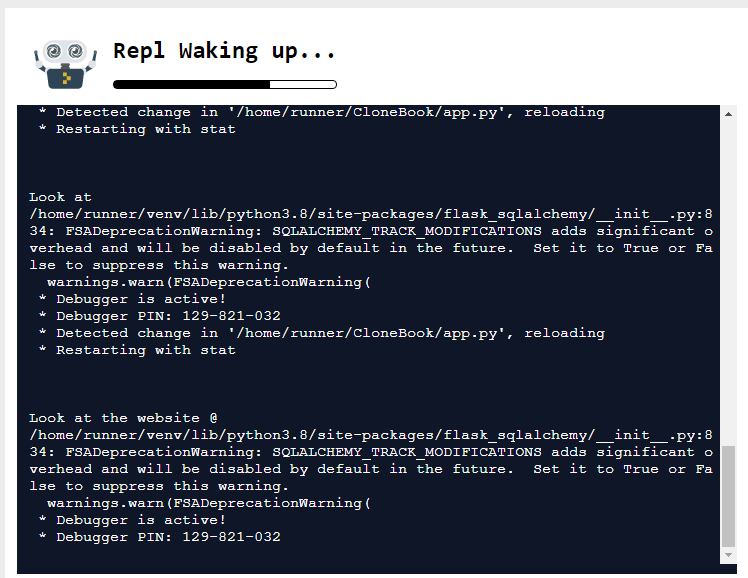Click the first "Debugger PIN: 129-821-032" line
Viewport: 748px width, 578px height.
click(160, 316)
